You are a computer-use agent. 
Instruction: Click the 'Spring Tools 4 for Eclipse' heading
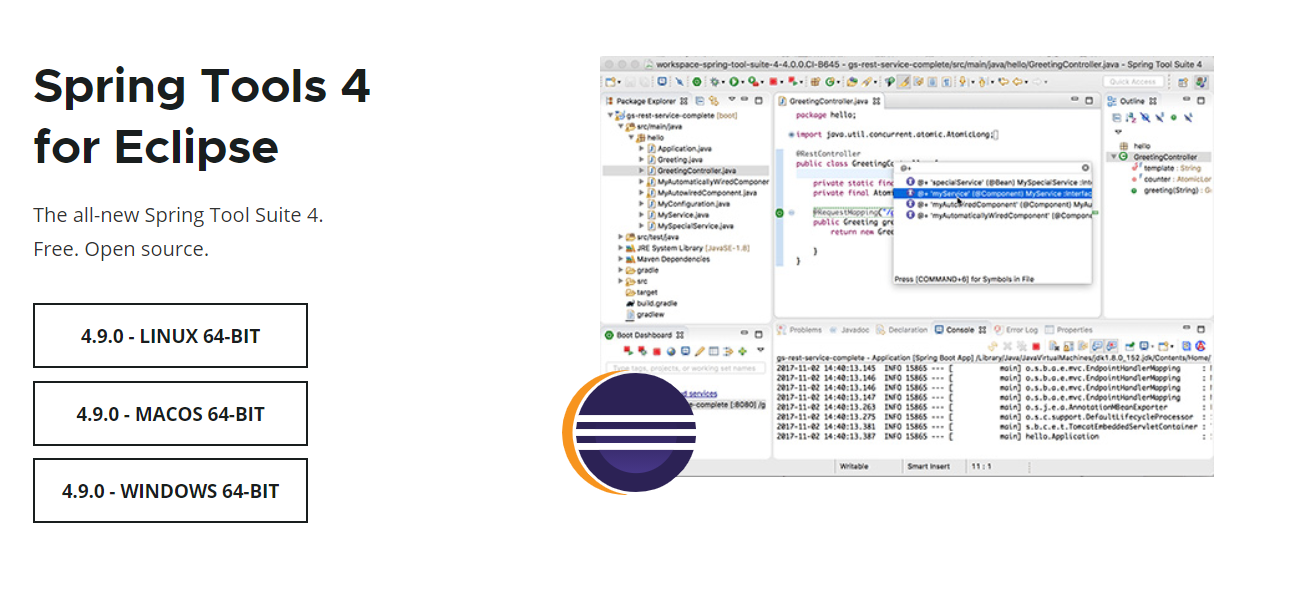[202, 116]
